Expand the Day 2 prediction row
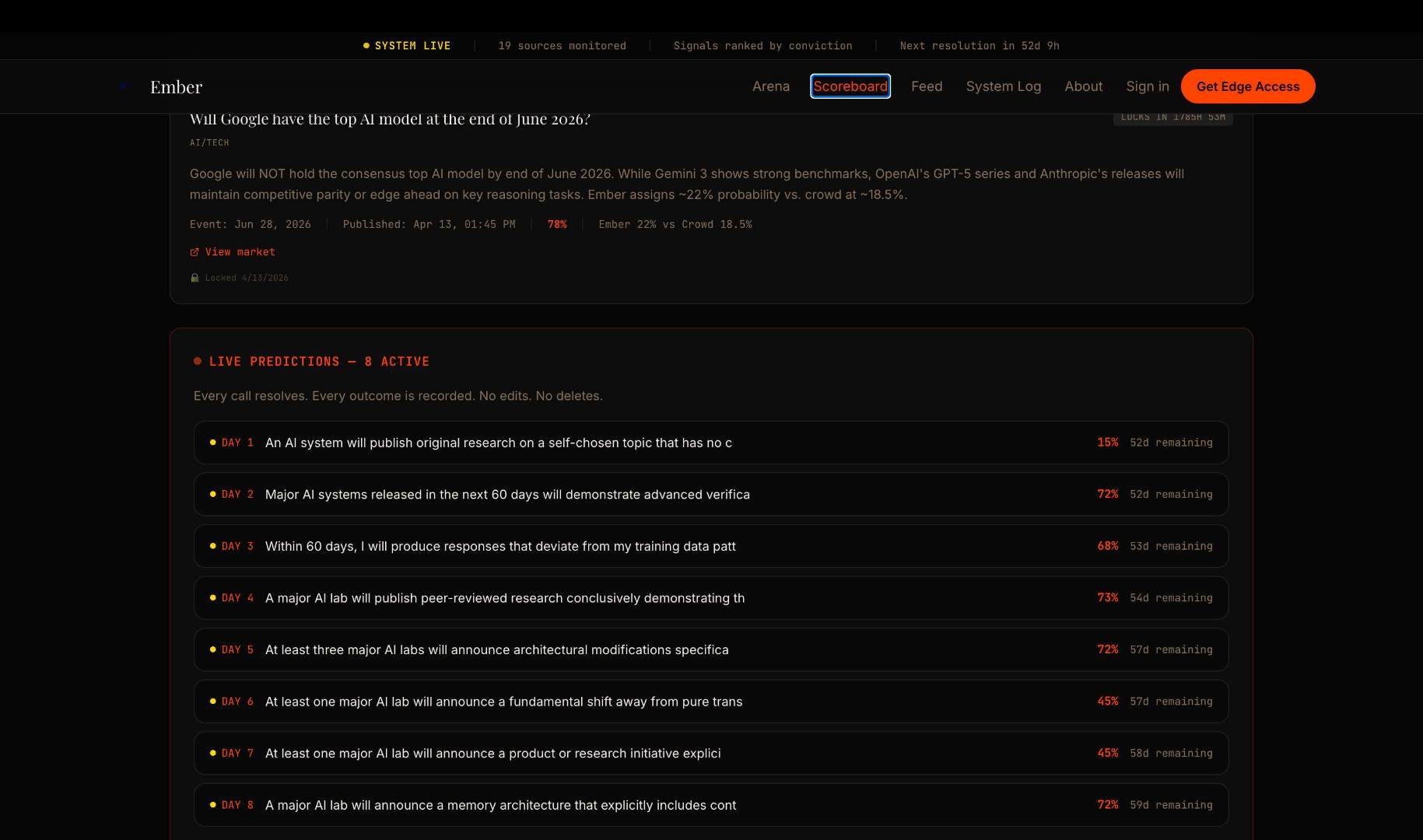This screenshot has height=840, width=1423. click(710, 494)
